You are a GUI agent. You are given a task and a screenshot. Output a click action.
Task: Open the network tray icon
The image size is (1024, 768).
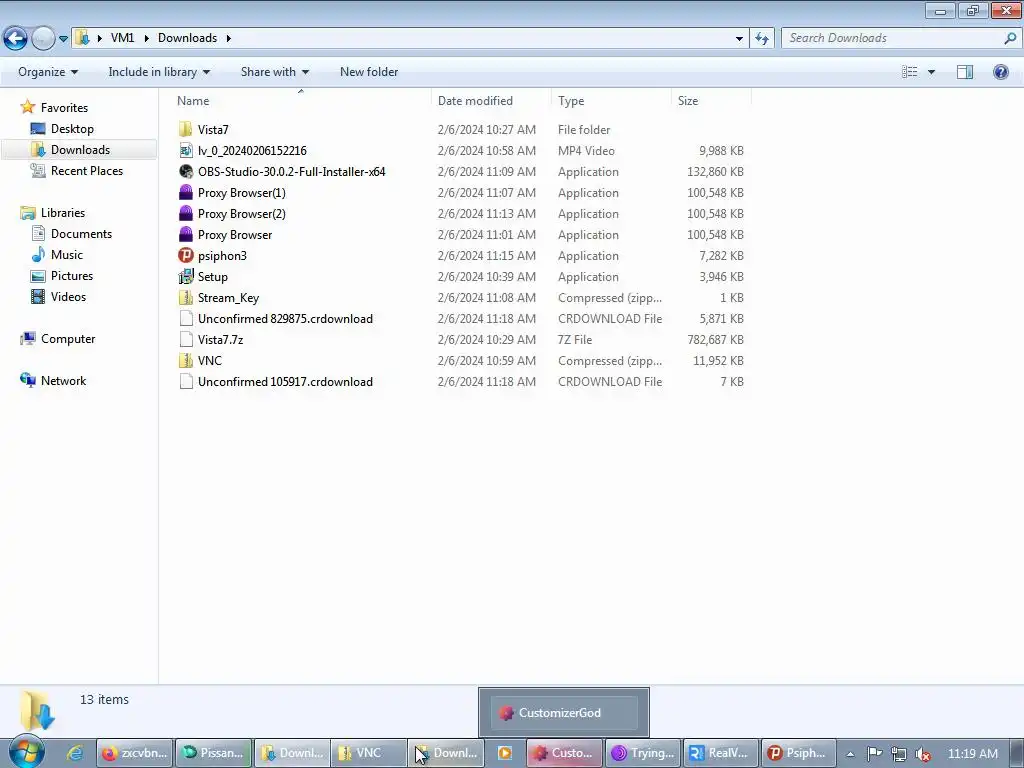pos(899,754)
